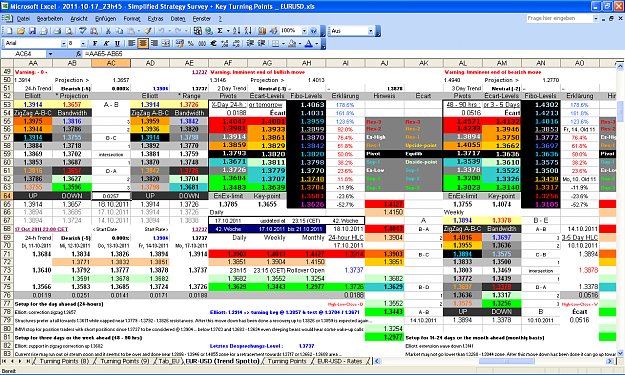Apply Fill Color paint bucket

[x=292, y=43]
